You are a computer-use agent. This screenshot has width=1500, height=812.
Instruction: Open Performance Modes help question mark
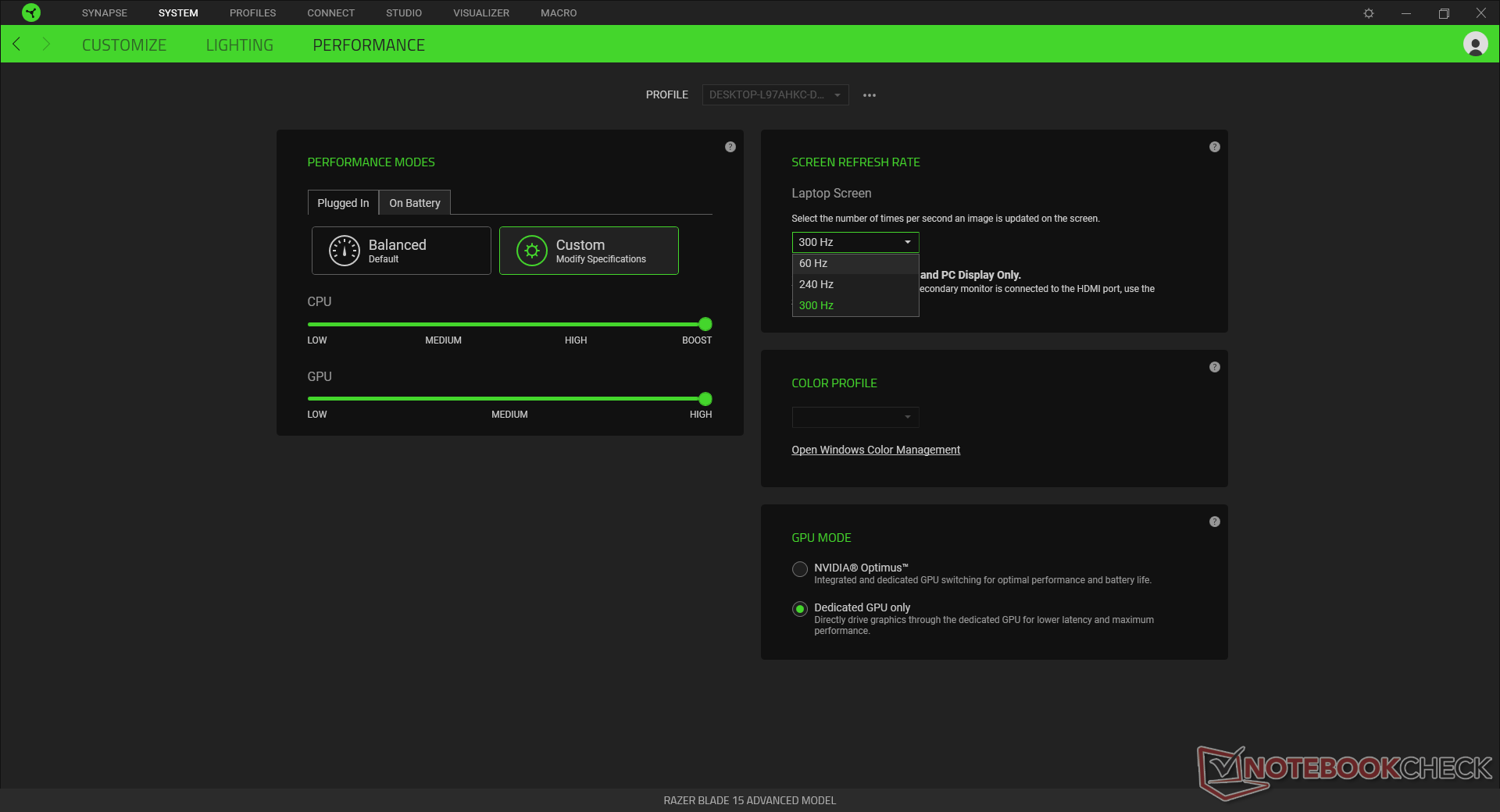730,147
